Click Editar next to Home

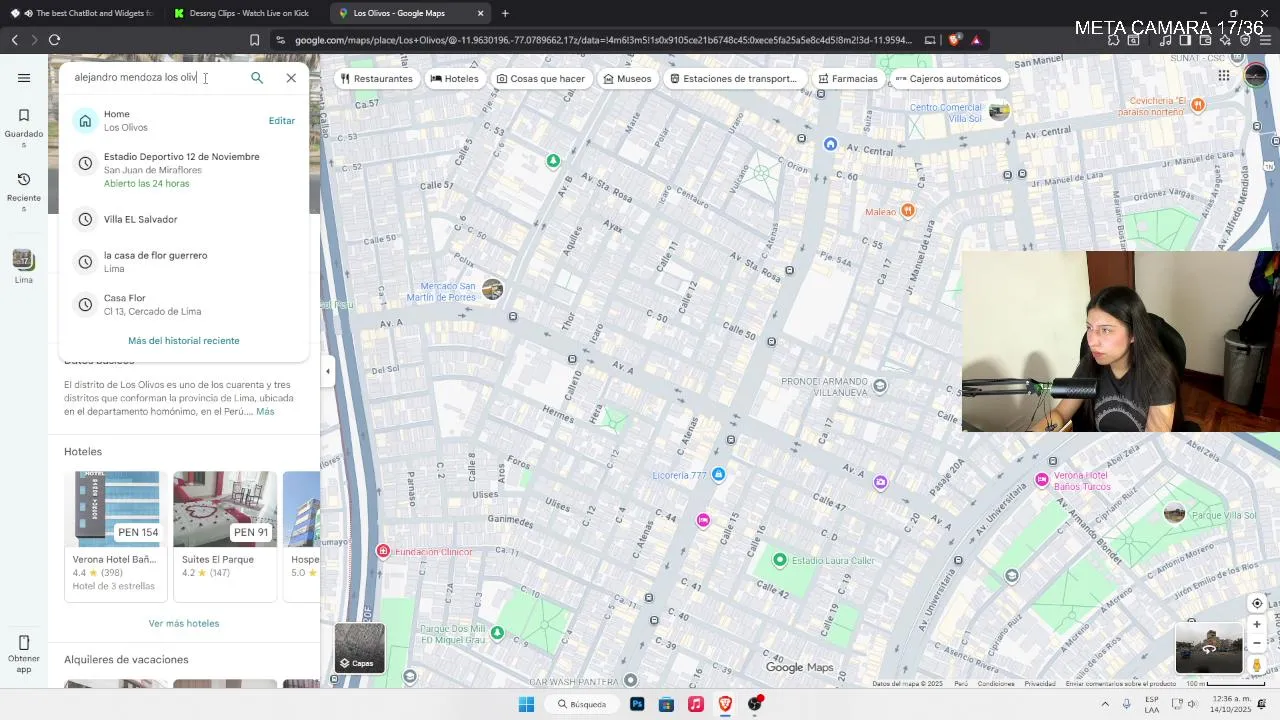pos(281,121)
